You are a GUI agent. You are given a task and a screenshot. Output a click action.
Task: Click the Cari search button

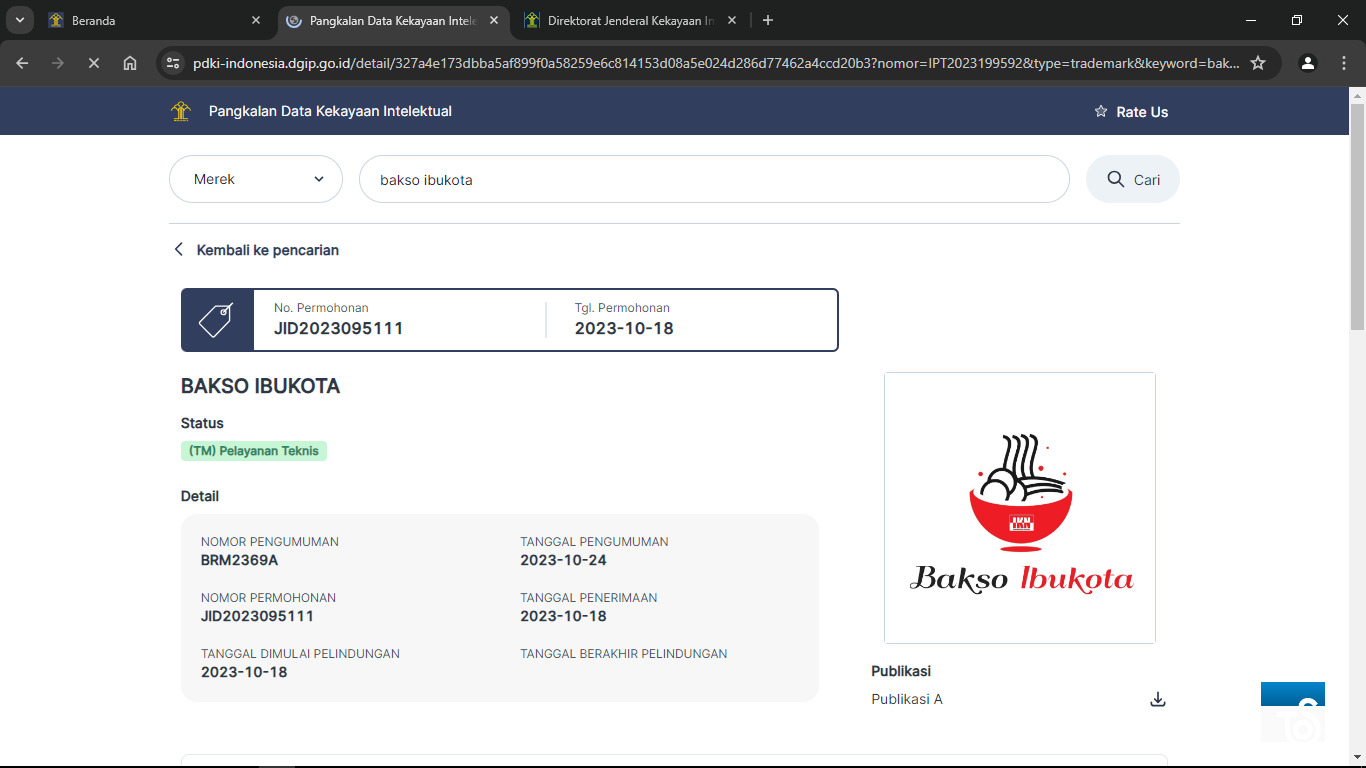[1133, 179]
